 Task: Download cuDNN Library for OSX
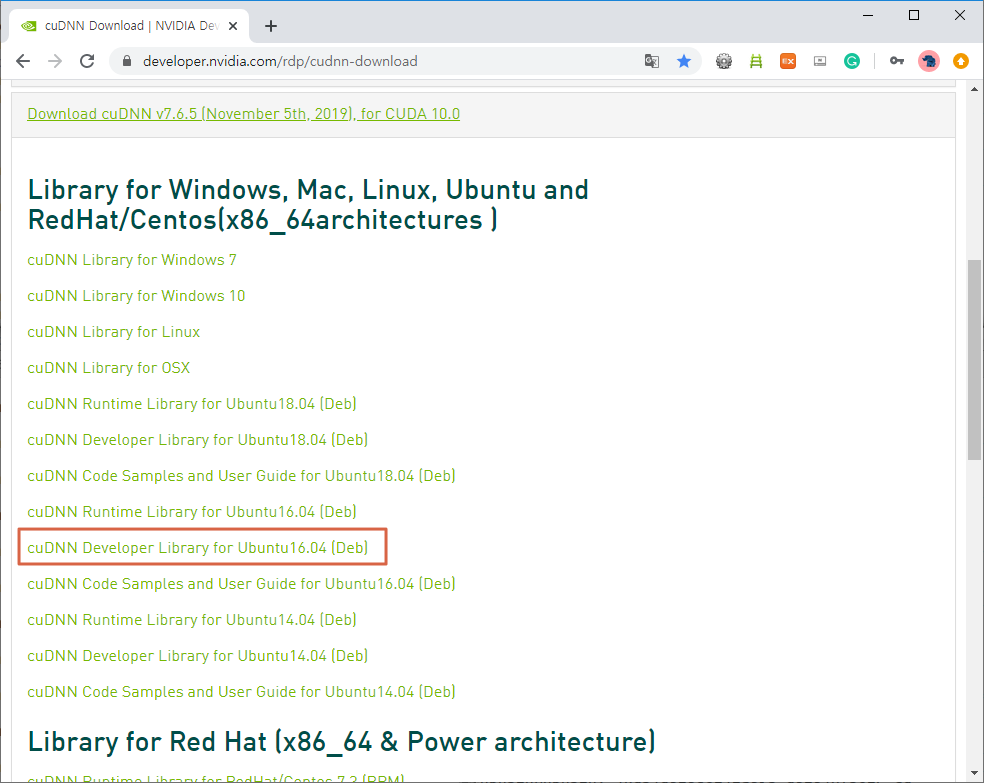(109, 368)
